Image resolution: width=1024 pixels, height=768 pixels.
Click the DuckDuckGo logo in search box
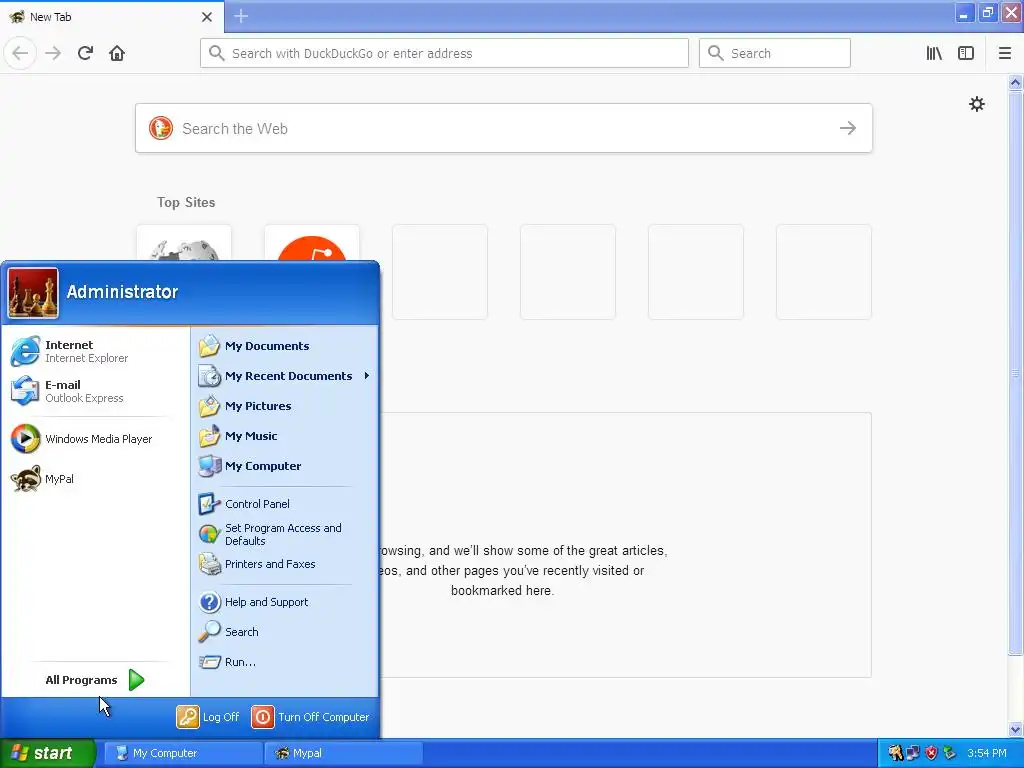click(x=161, y=128)
